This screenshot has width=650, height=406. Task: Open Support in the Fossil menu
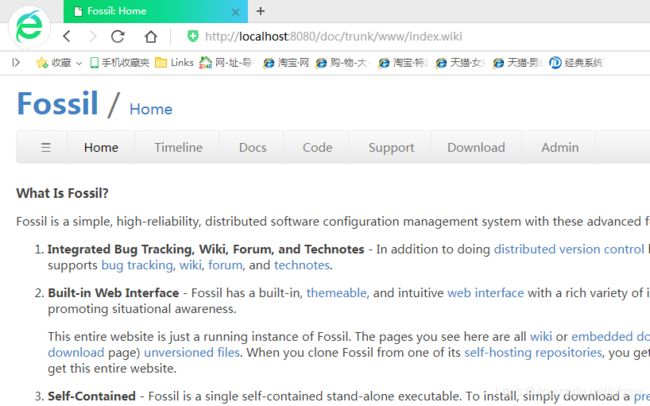(x=391, y=148)
